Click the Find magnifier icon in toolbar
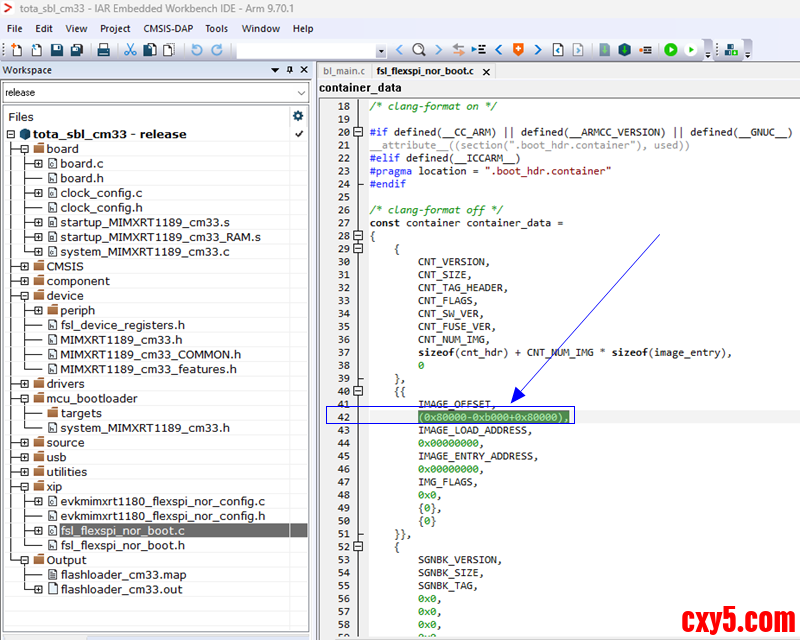Screen dimensions: 800x640 pyautogui.click(x=419, y=50)
